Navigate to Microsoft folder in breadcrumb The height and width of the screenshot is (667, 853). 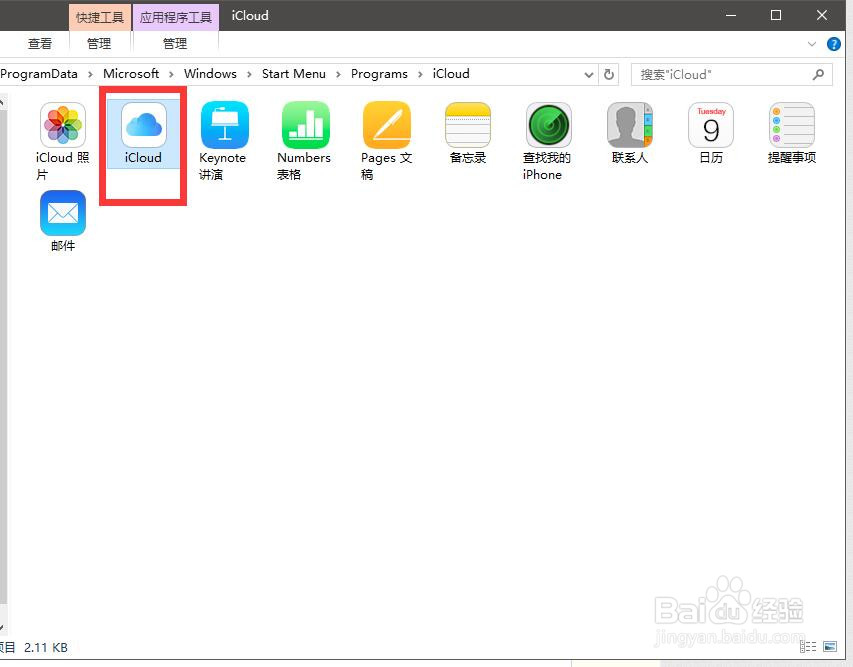point(131,74)
